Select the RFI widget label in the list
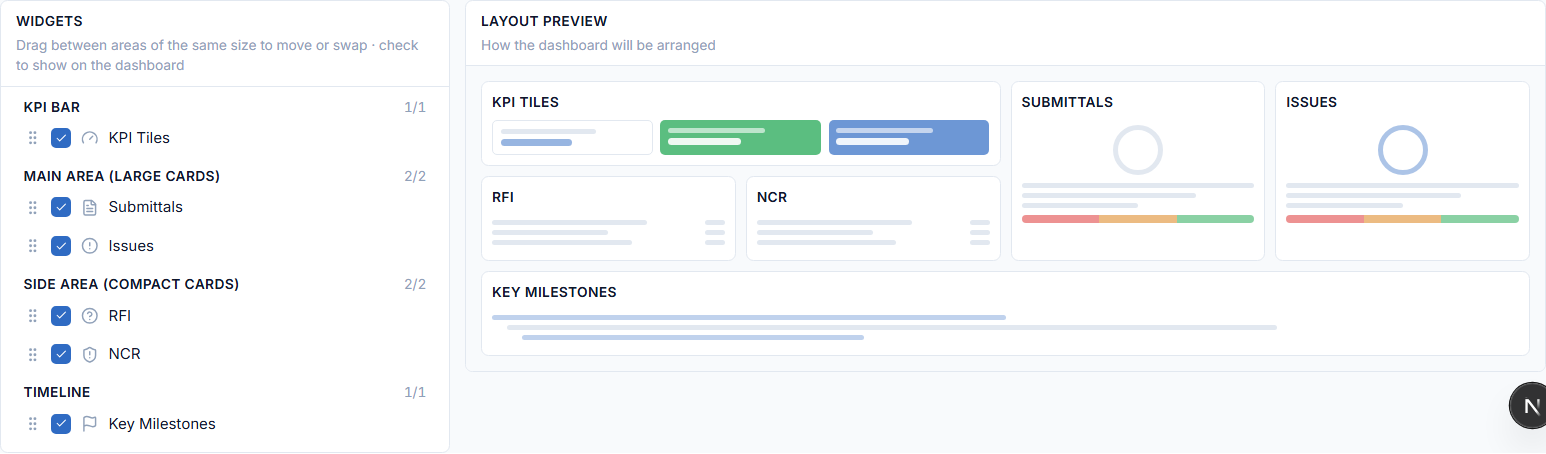This screenshot has width=1546, height=454. [120, 316]
